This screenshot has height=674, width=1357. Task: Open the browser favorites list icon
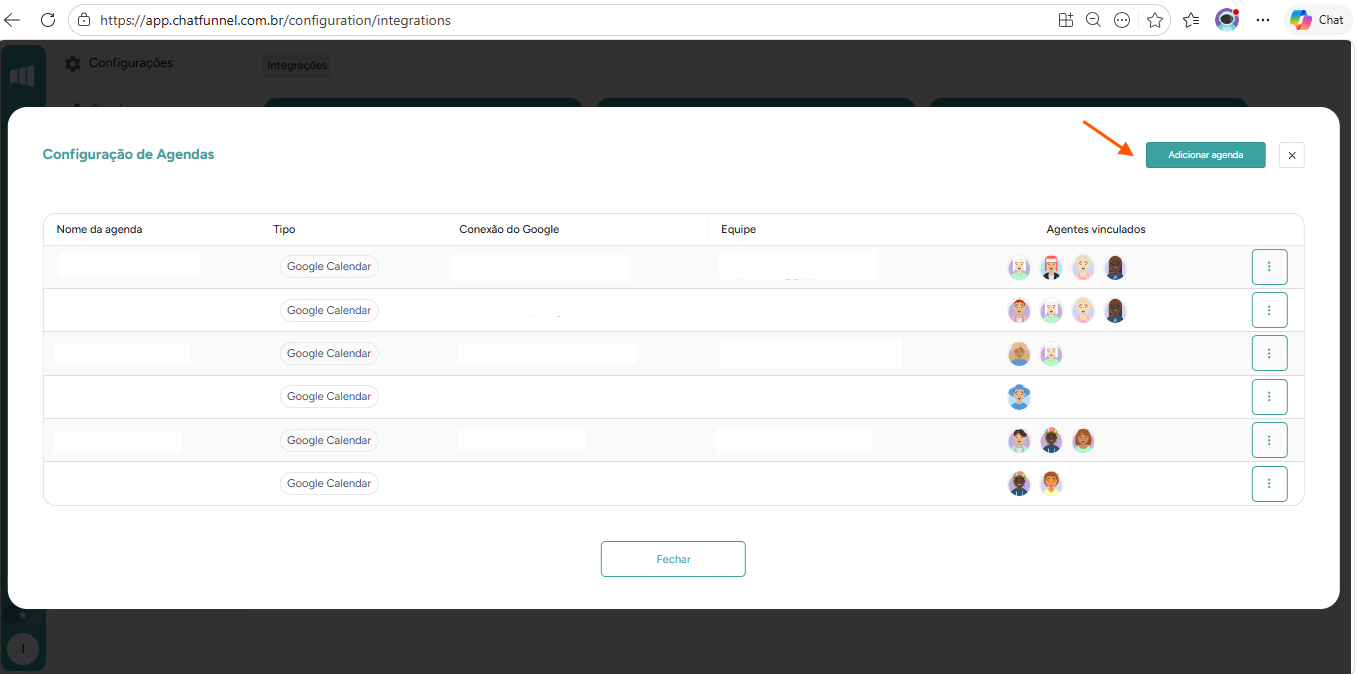(x=1191, y=20)
